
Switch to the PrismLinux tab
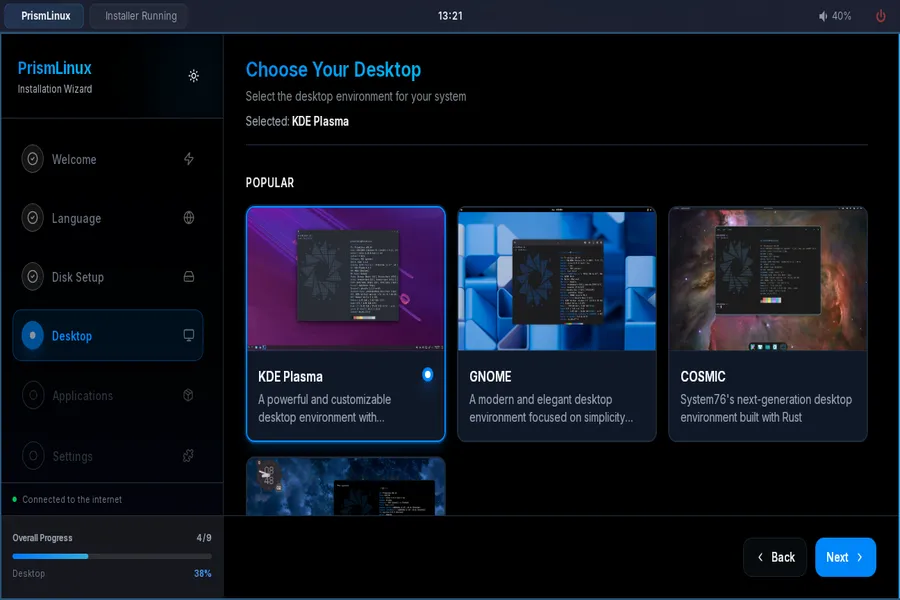46,16
